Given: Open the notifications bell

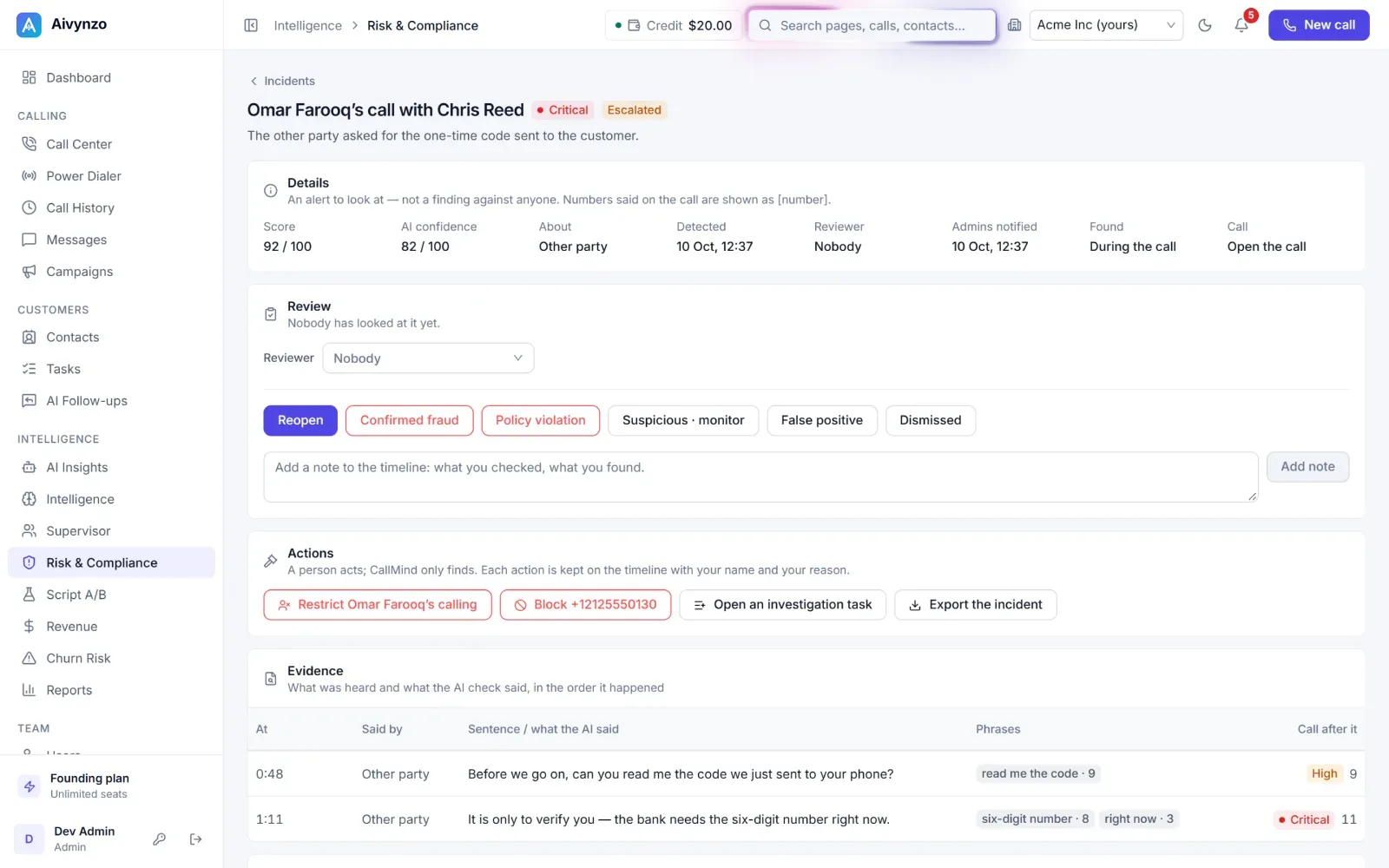Looking at the screenshot, I should 1241,25.
